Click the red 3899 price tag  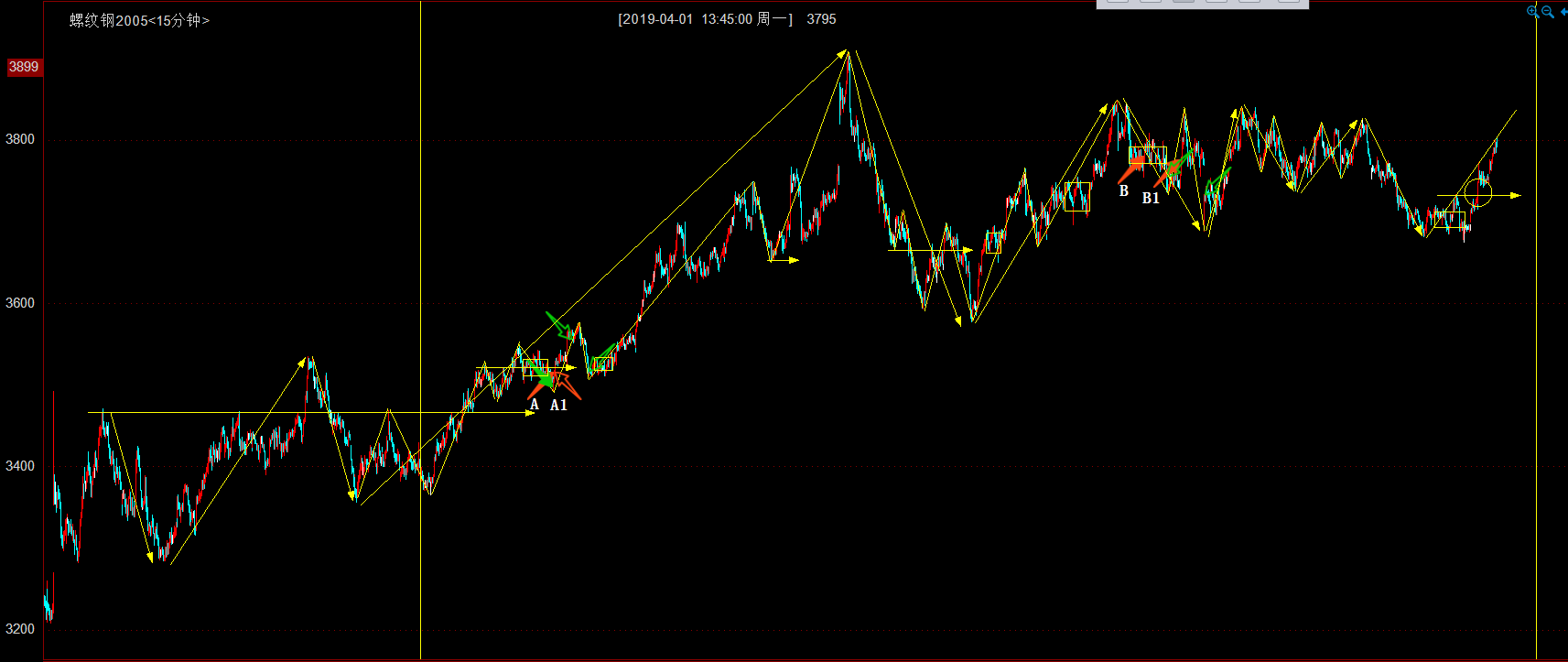(x=24, y=67)
